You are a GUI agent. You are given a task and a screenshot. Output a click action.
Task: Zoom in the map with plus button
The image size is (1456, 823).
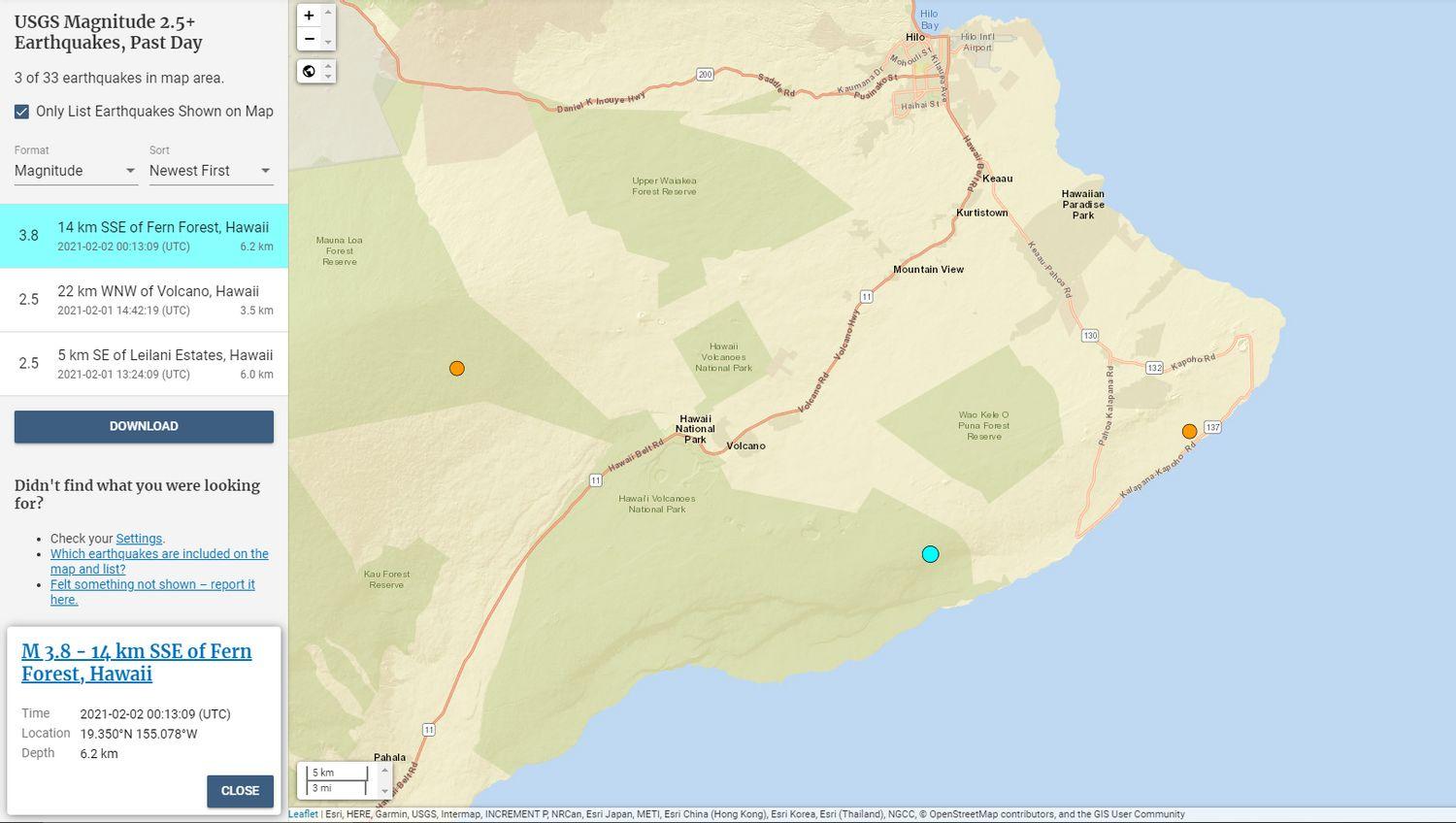point(309,16)
